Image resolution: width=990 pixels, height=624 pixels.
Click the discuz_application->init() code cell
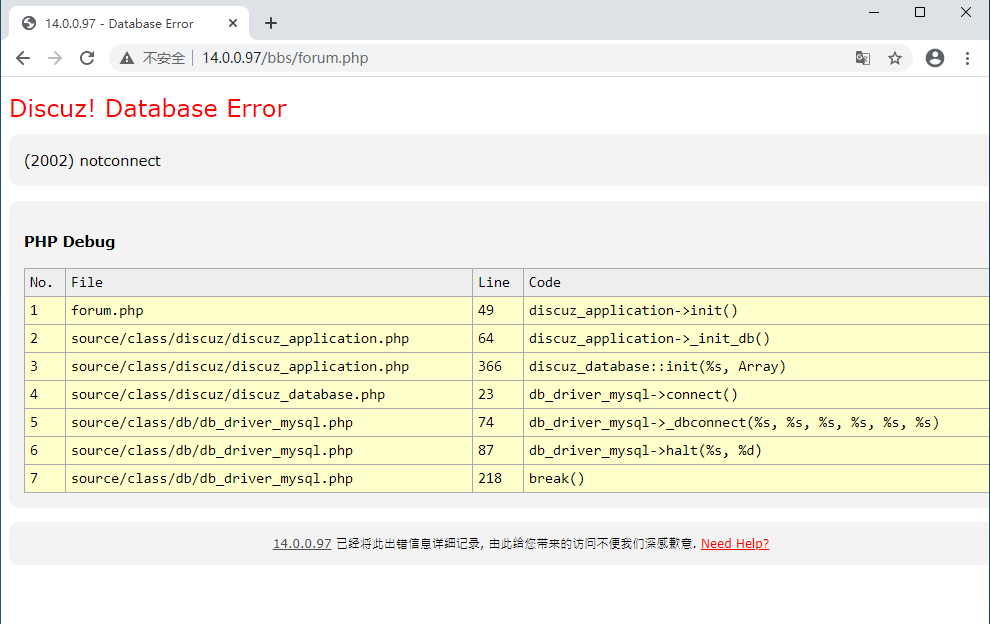pyautogui.click(x=756, y=311)
